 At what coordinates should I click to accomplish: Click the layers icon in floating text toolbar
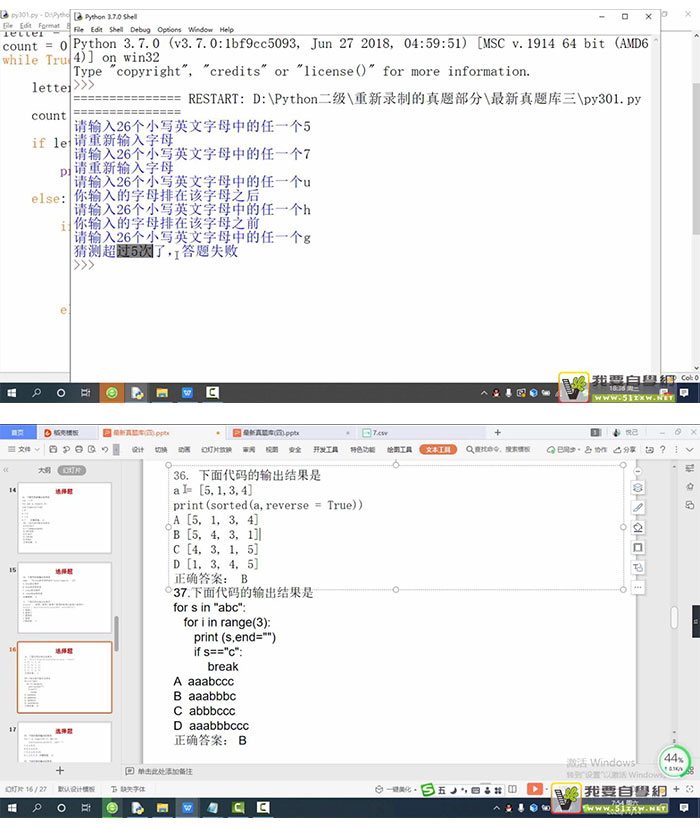point(638,488)
